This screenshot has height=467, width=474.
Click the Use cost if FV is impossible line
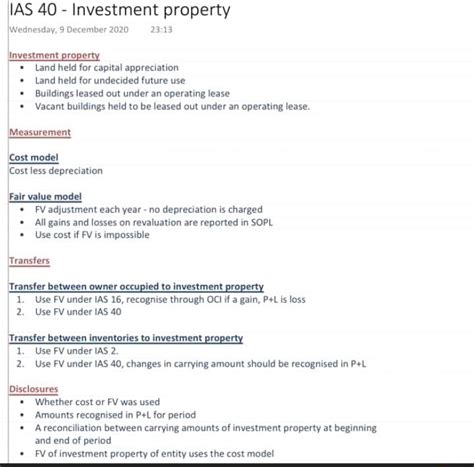point(92,235)
